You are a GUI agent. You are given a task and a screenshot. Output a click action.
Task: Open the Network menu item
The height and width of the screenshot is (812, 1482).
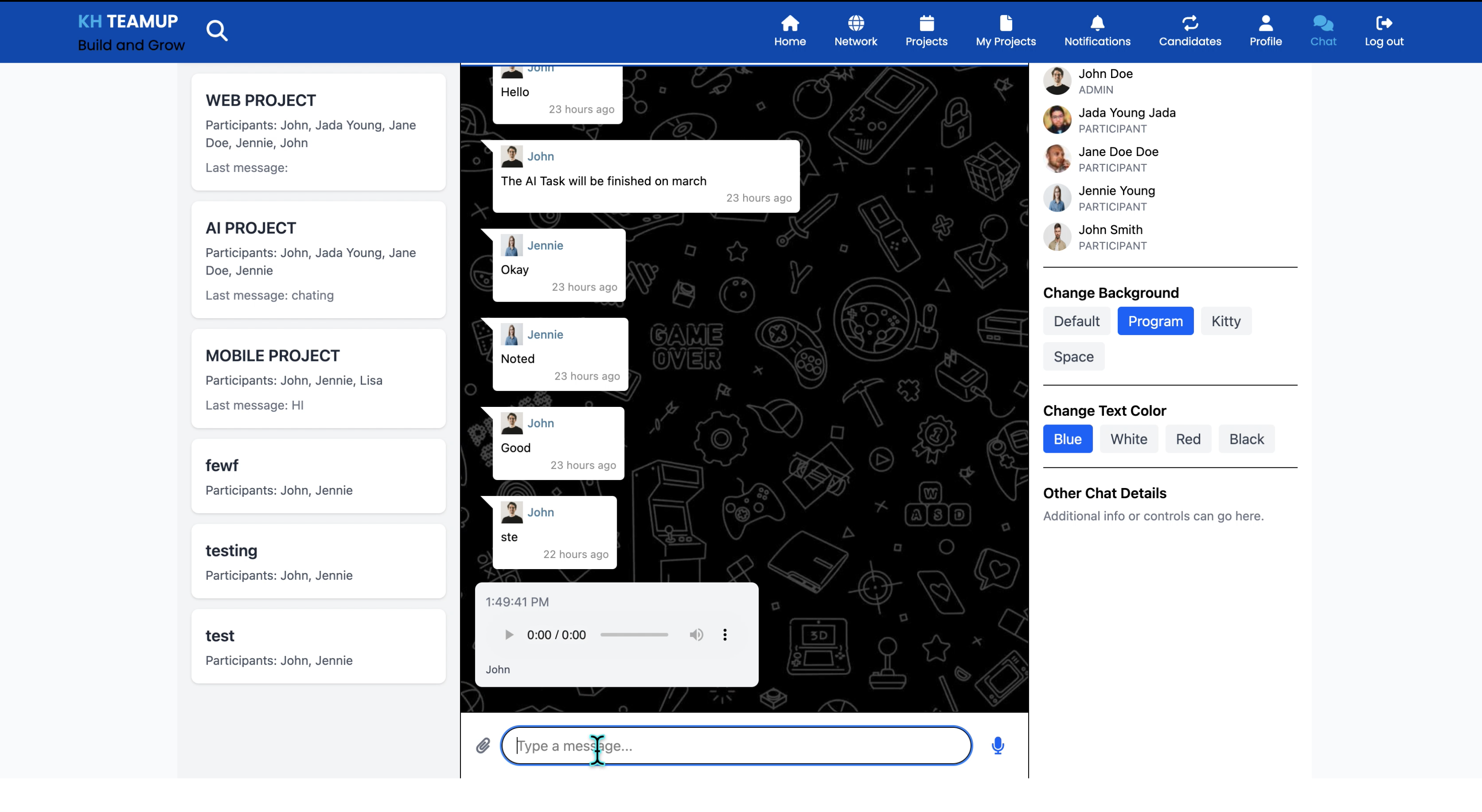point(856,31)
